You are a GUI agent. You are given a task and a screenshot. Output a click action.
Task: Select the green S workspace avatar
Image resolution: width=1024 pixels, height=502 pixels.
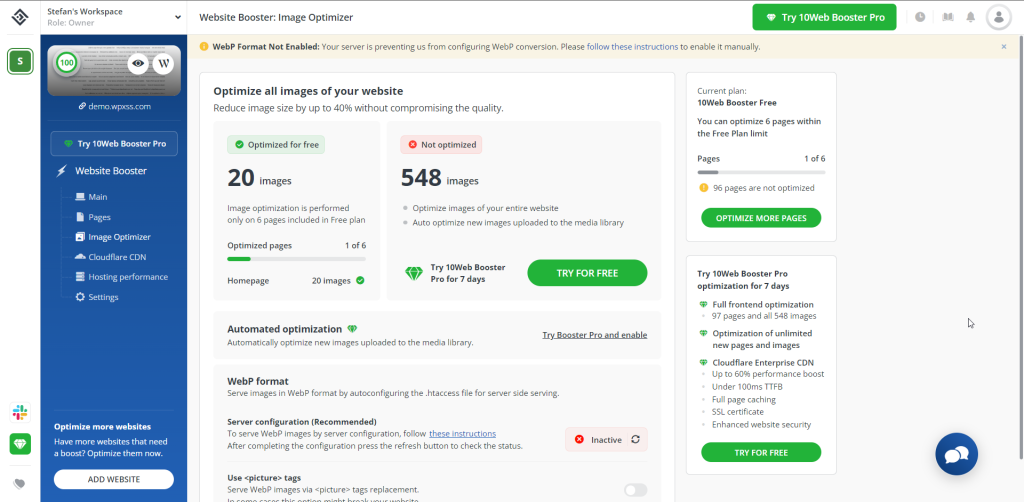click(20, 61)
